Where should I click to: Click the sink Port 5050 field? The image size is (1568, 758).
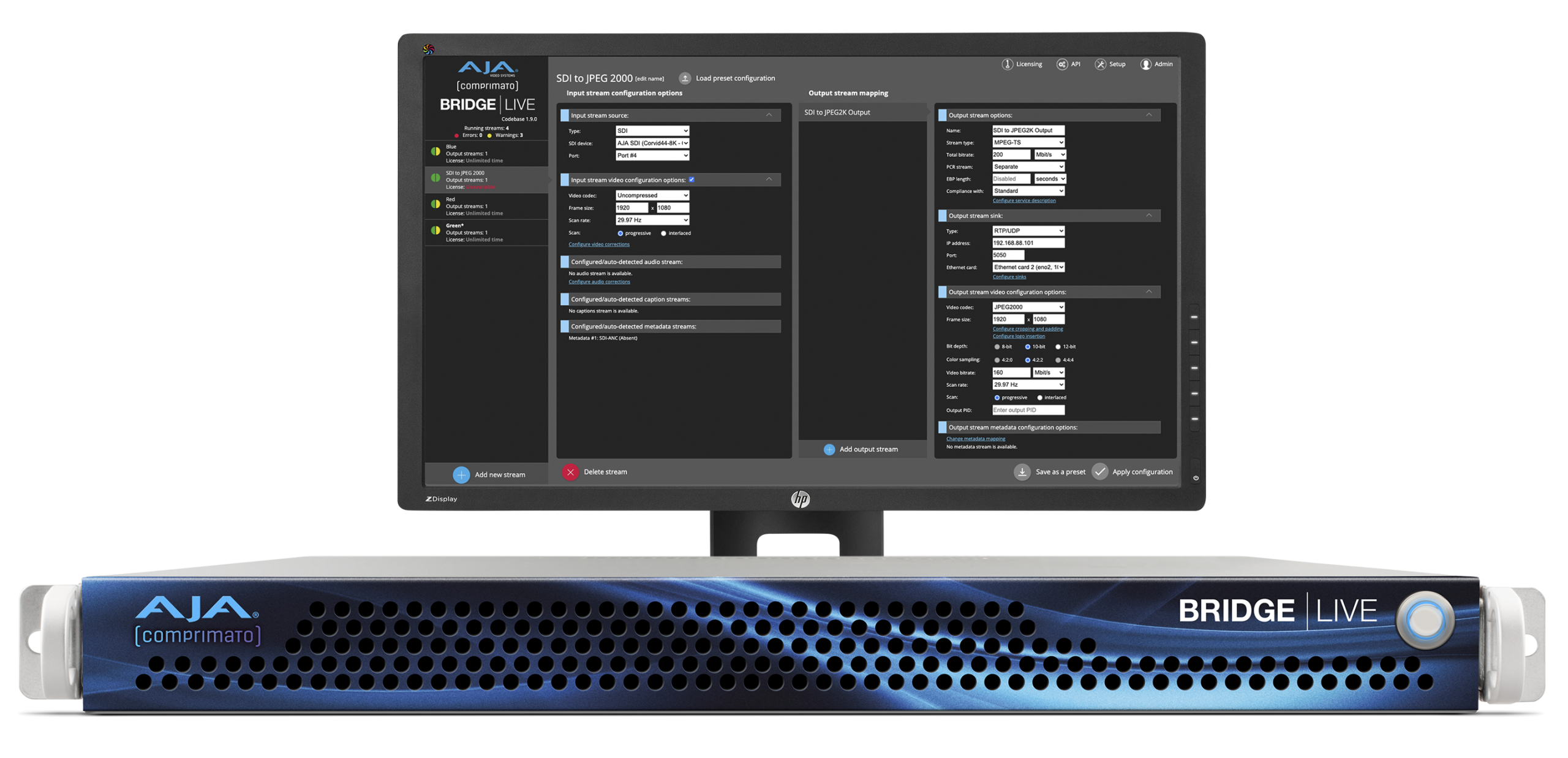(1008, 255)
